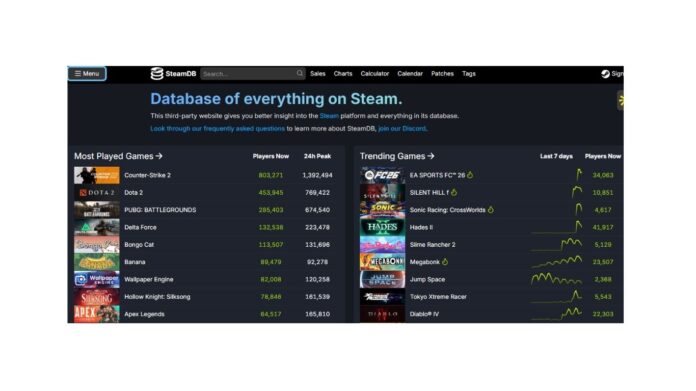Click the 24h Peak column header
The height and width of the screenshot is (391, 696).
pyautogui.click(x=317, y=156)
